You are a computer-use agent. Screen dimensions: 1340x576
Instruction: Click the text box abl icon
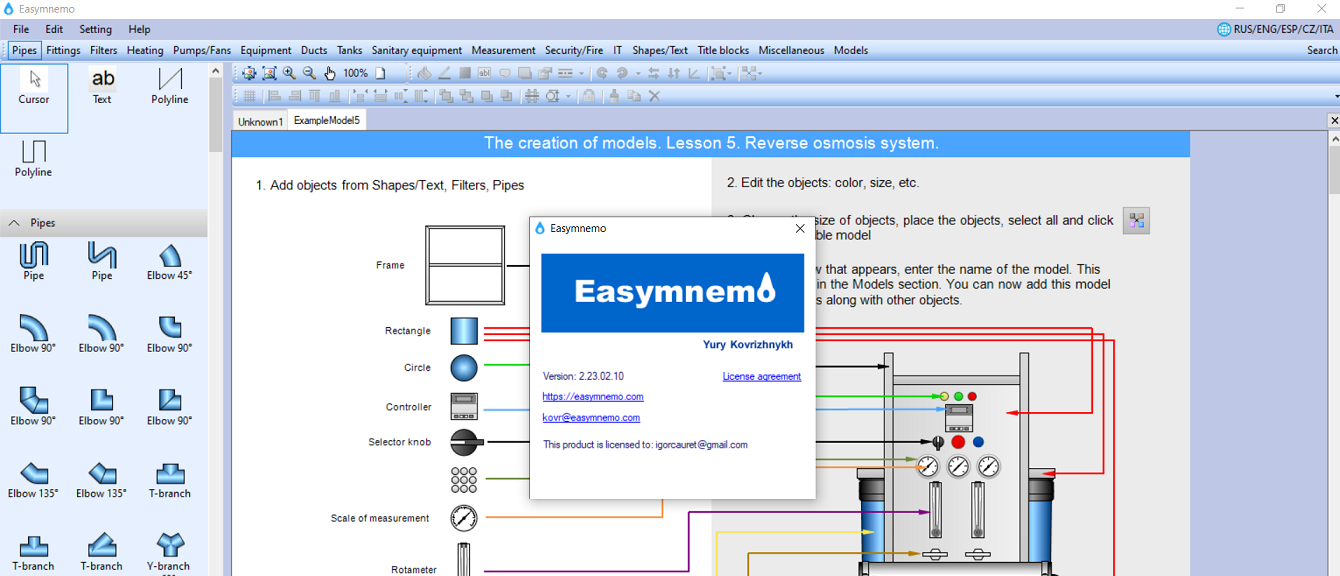point(484,73)
